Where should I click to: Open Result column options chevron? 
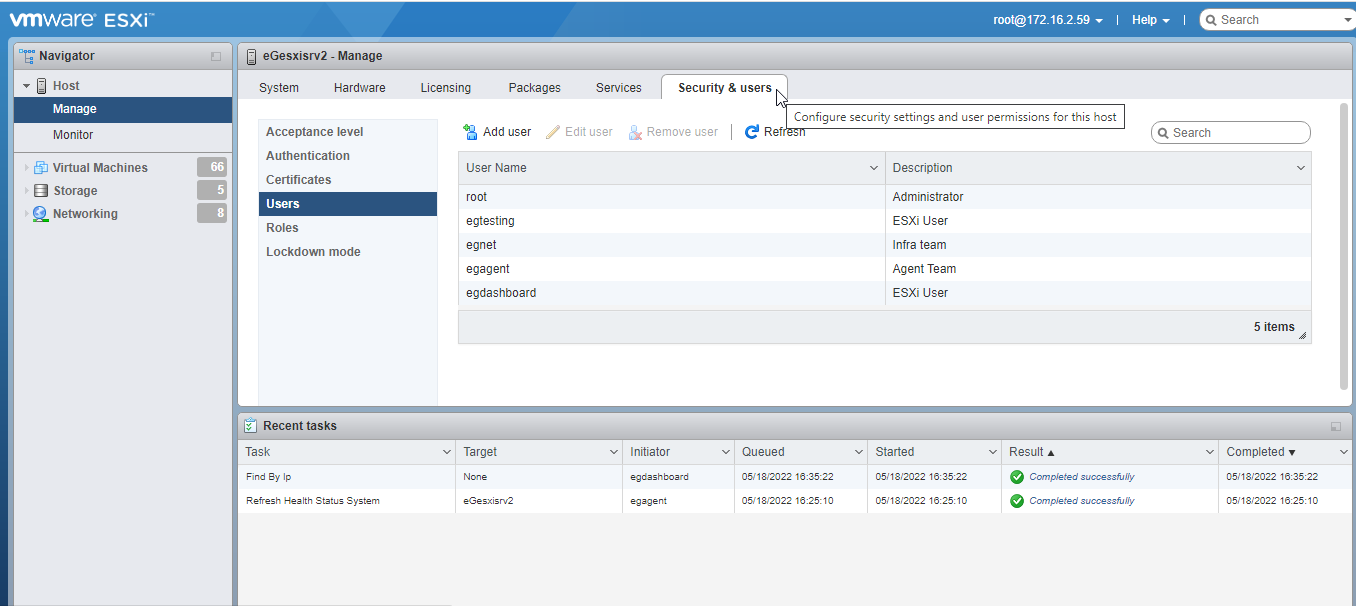[x=1209, y=452]
